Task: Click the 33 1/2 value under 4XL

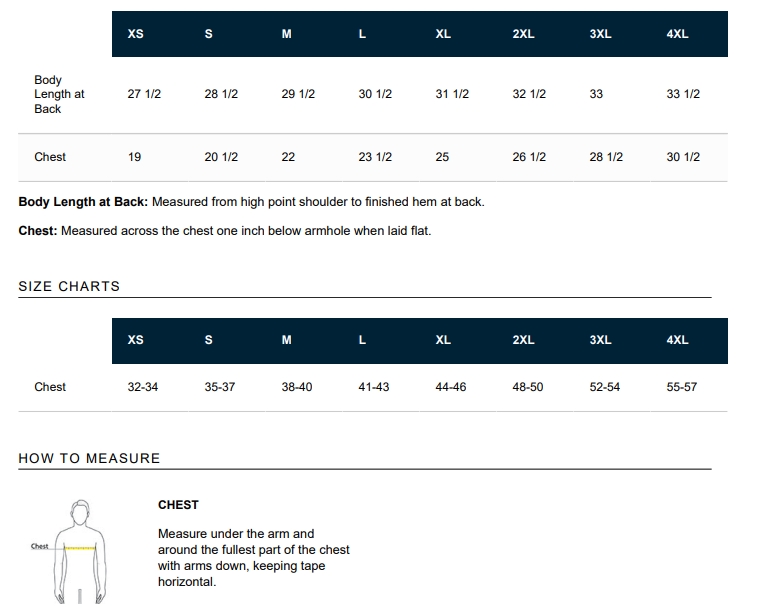Action: tap(683, 94)
